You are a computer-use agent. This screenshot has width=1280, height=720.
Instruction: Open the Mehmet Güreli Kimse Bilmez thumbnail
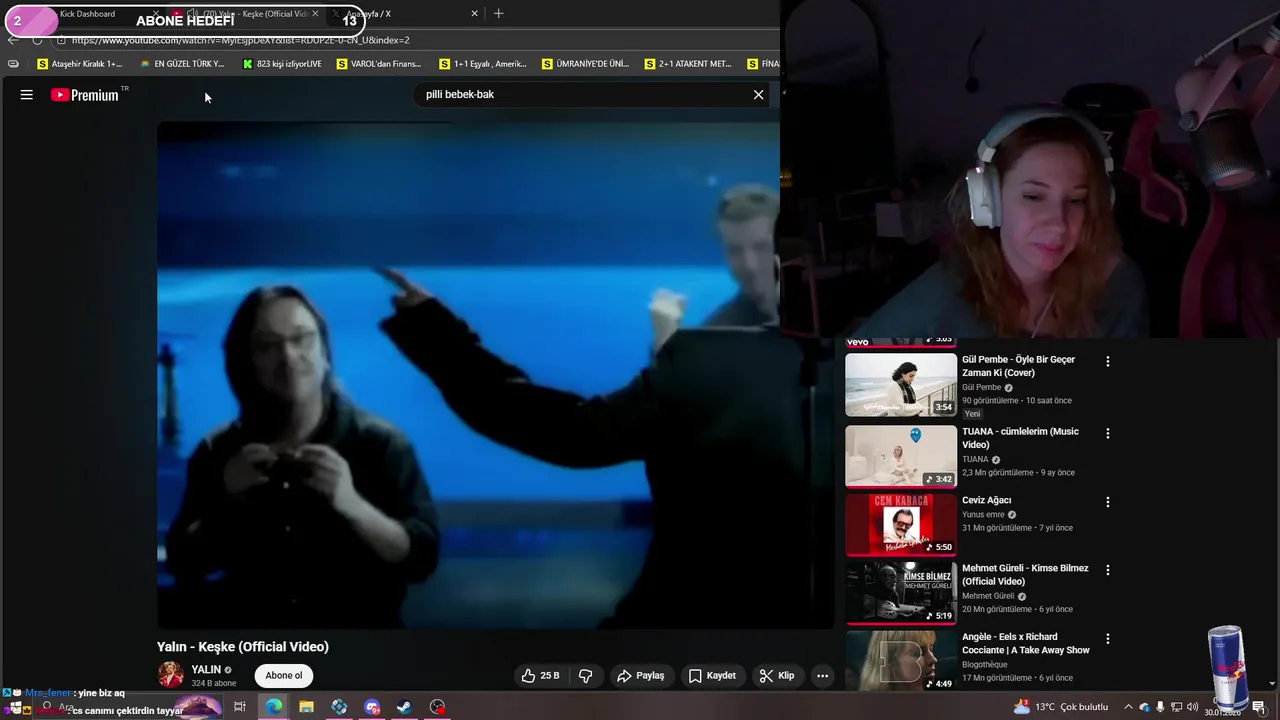tap(901, 593)
